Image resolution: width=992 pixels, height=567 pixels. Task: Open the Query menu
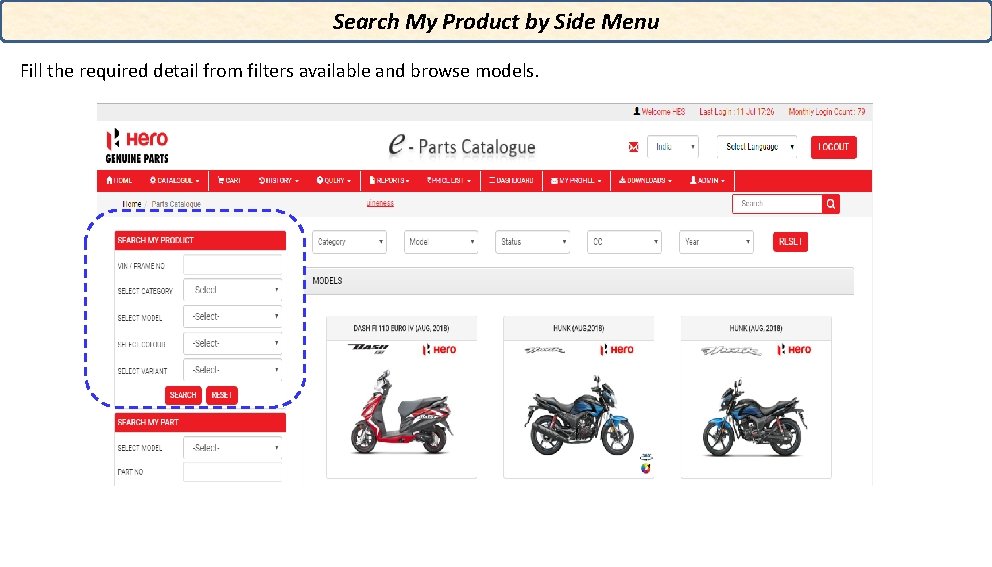click(333, 180)
